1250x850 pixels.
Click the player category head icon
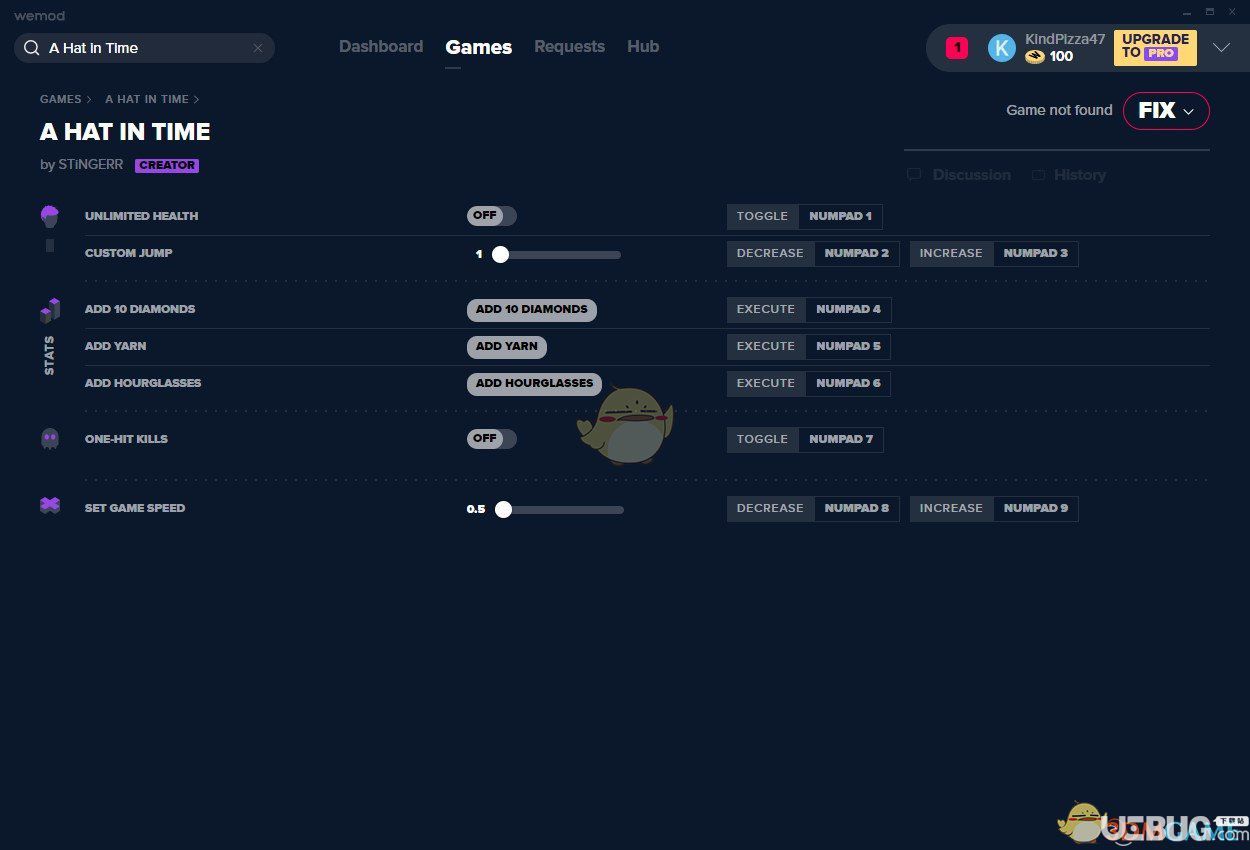pos(50,216)
